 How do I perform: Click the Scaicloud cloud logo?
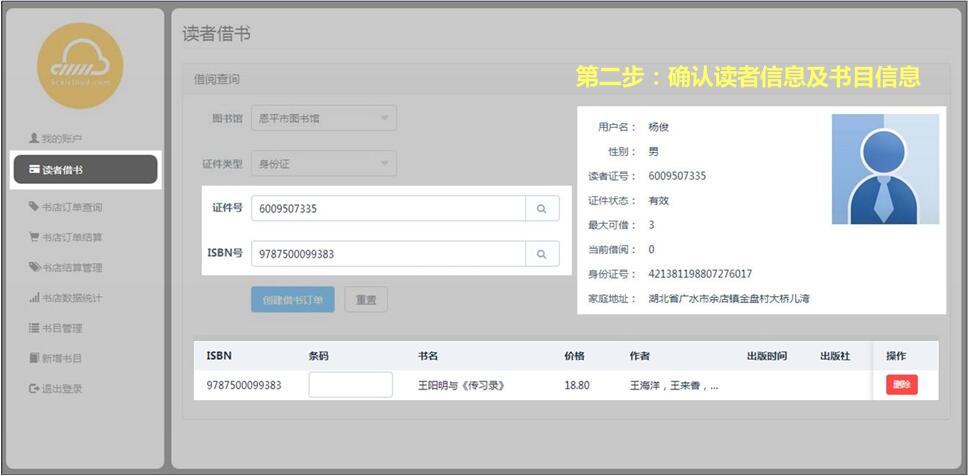(80, 66)
